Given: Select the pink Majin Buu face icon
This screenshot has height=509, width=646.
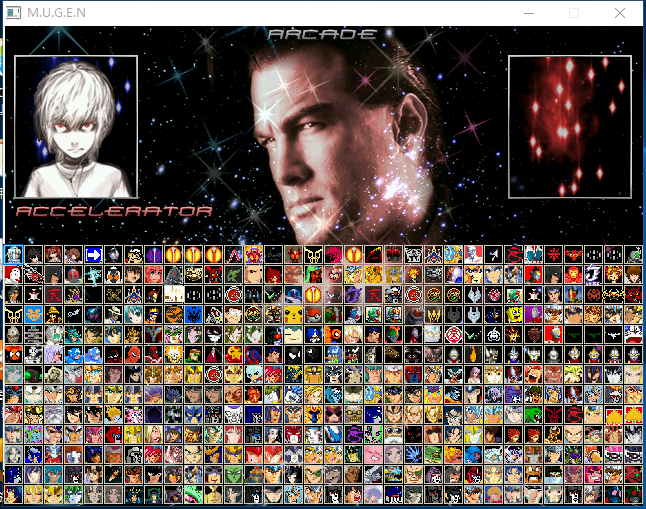Looking at the screenshot, I should coord(373,454).
